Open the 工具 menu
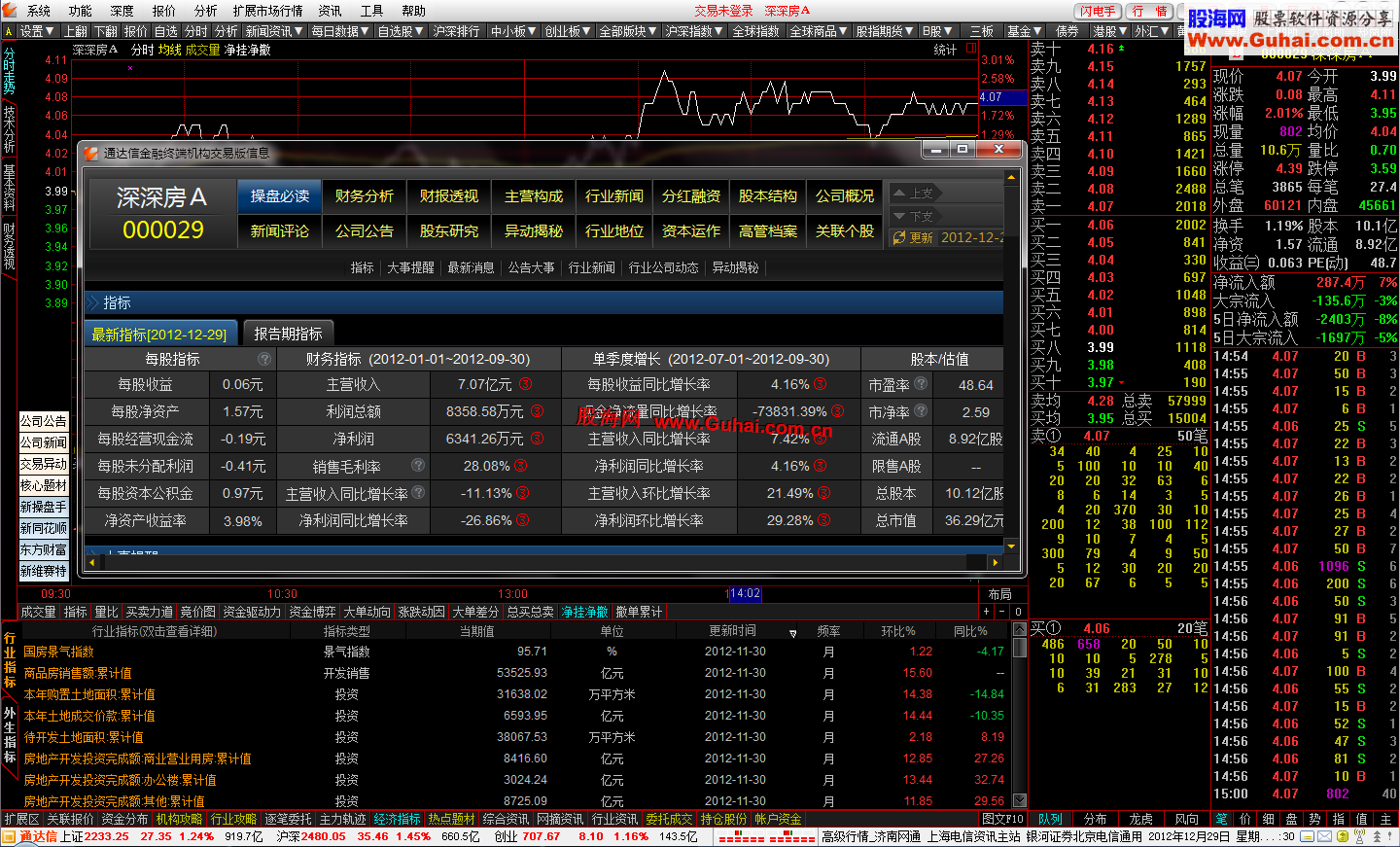This screenshot has width=1400, height=847. point(371,11)
